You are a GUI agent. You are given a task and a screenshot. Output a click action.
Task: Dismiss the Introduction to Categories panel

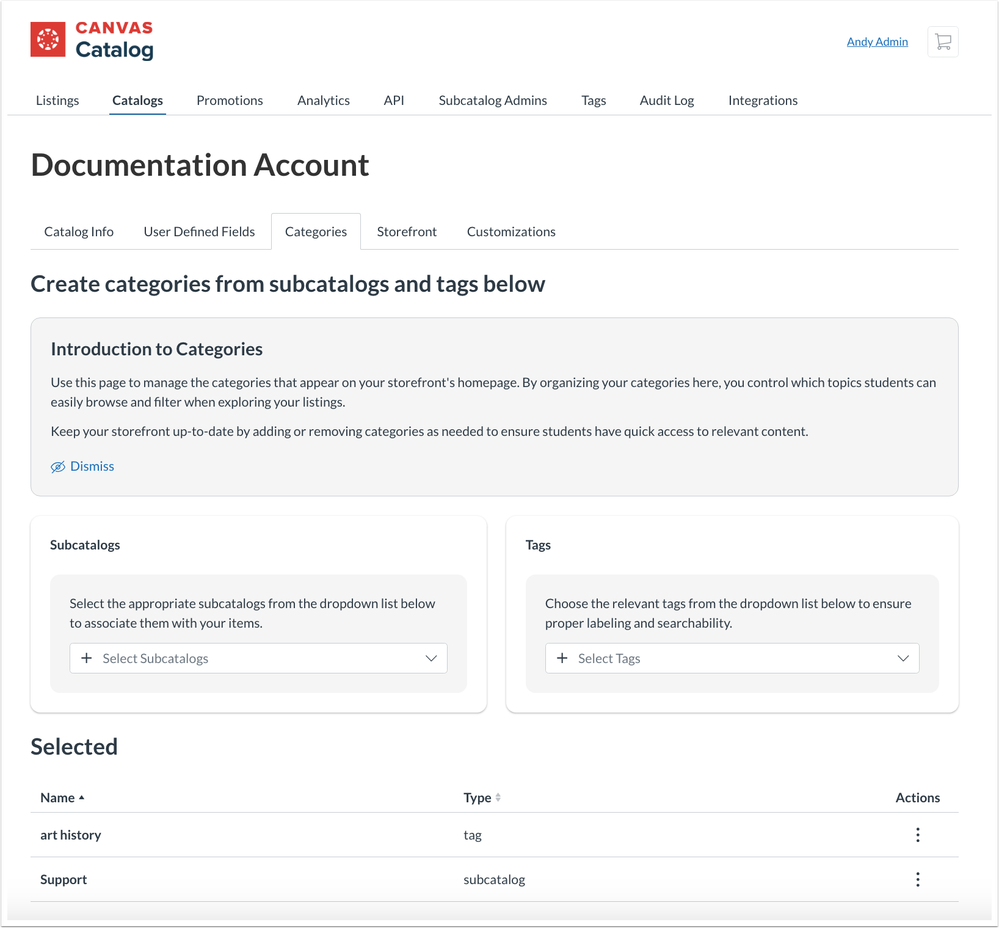83,466
